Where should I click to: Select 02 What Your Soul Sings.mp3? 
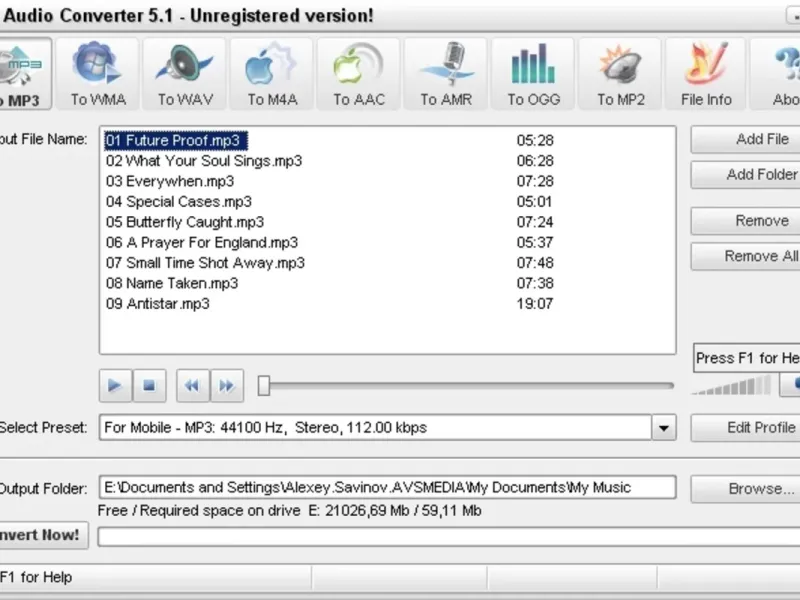(204, 161)
